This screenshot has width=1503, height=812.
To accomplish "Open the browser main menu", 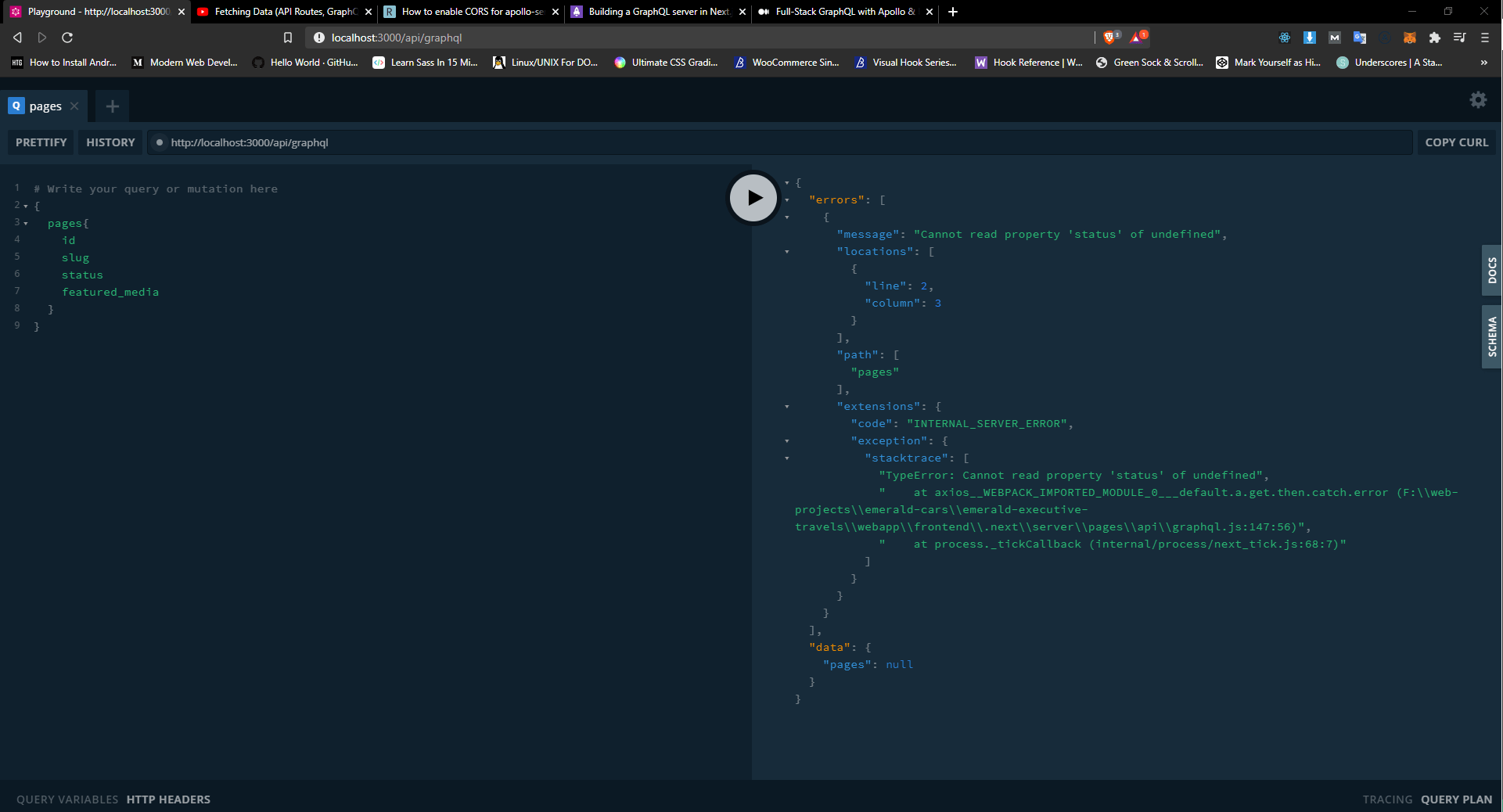I will click(x=1485, y=38).
